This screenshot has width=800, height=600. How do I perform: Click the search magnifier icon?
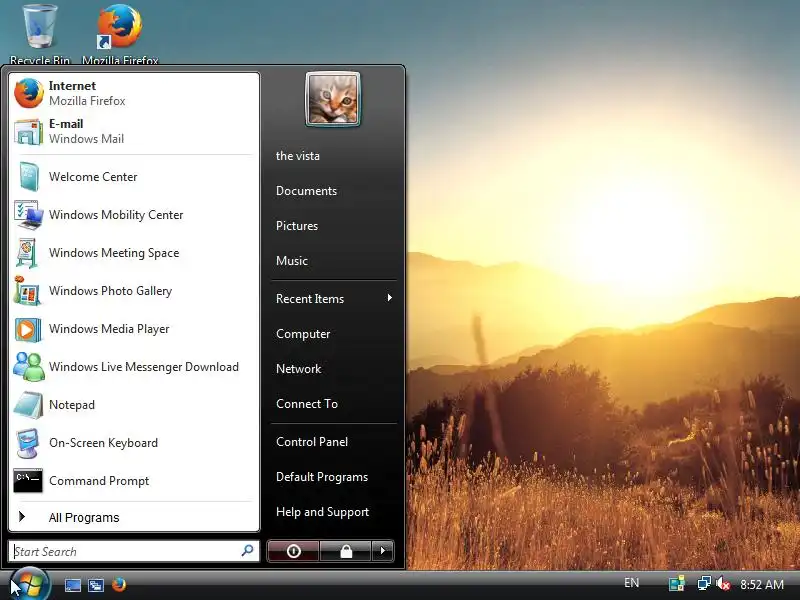click(247, 551)
